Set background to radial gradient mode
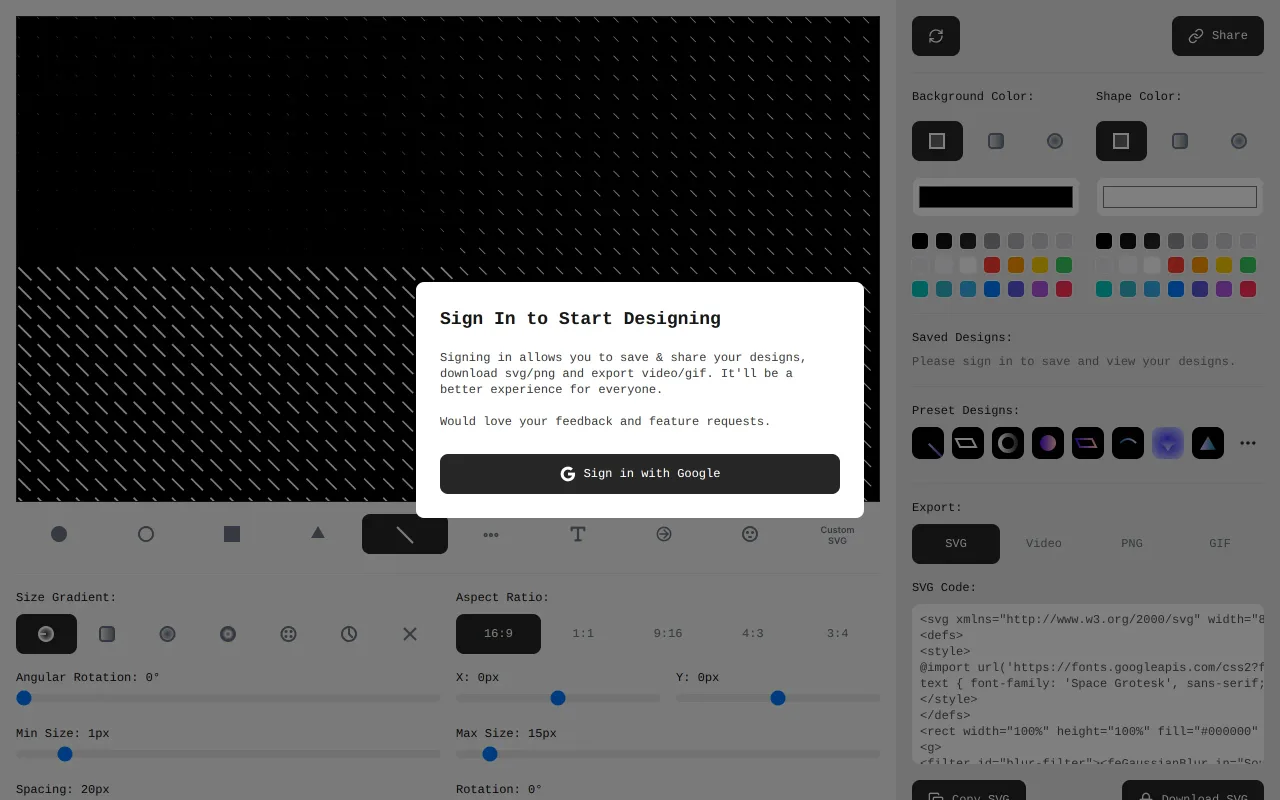This screenshot has width=1280, height=800. tap(1055, 141)
